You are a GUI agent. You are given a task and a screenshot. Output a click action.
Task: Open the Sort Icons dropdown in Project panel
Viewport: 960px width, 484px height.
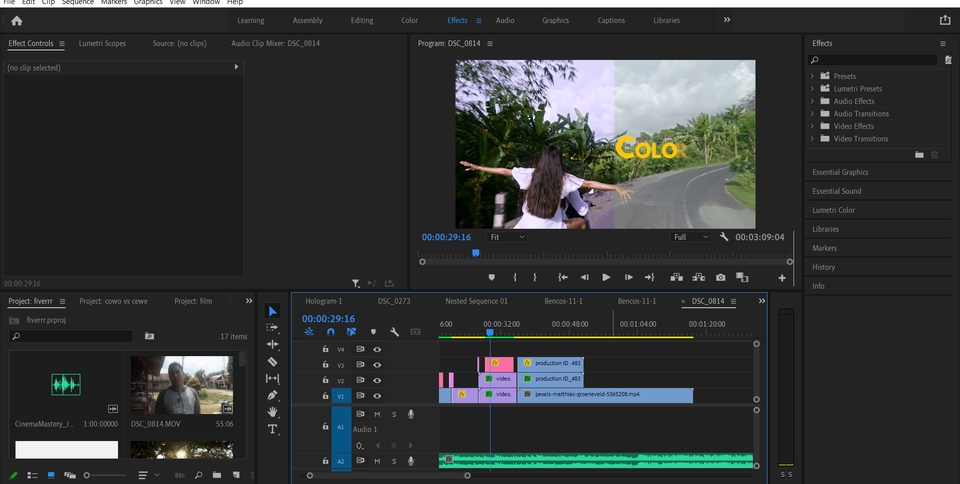(x=147, y=475)
